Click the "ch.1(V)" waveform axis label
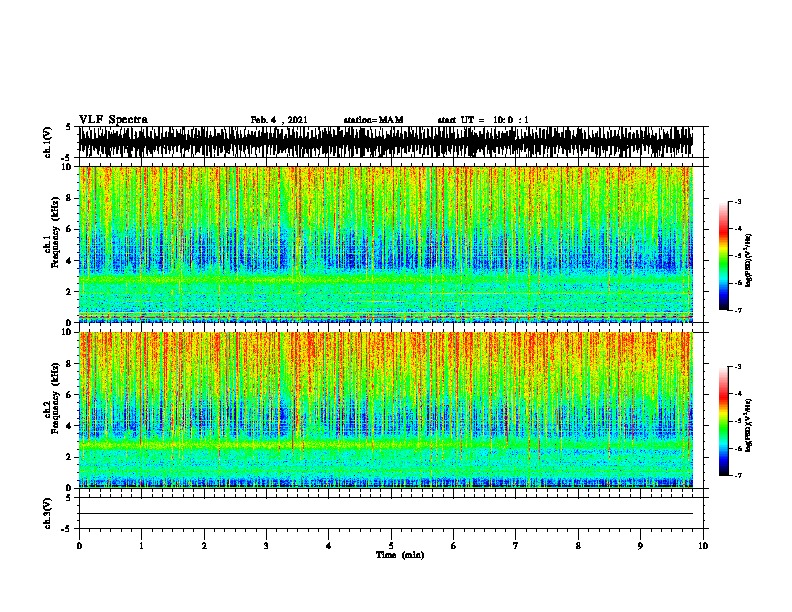This screenshot has height=612, width=792. tap(47, 142)
